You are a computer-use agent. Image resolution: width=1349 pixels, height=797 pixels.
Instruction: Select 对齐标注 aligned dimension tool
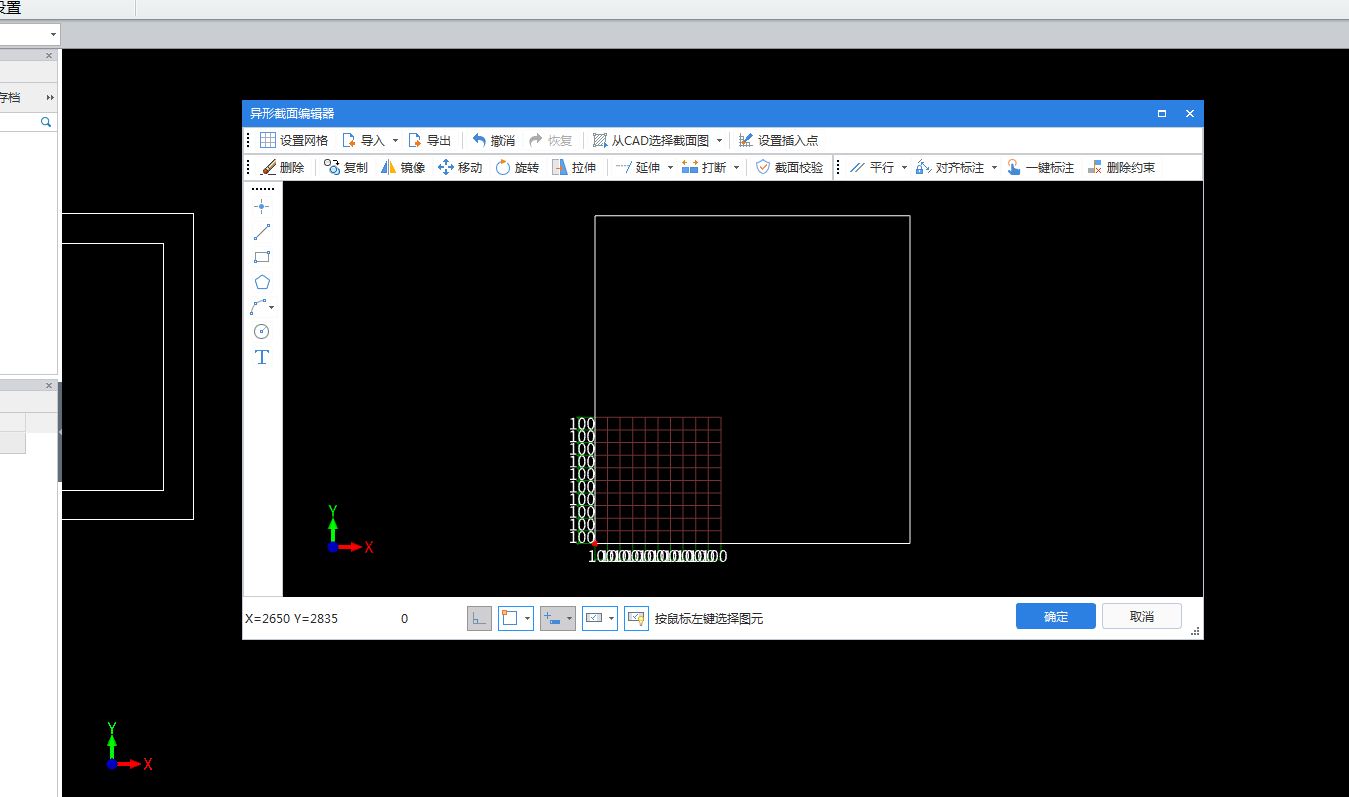[x=950, y=167]
